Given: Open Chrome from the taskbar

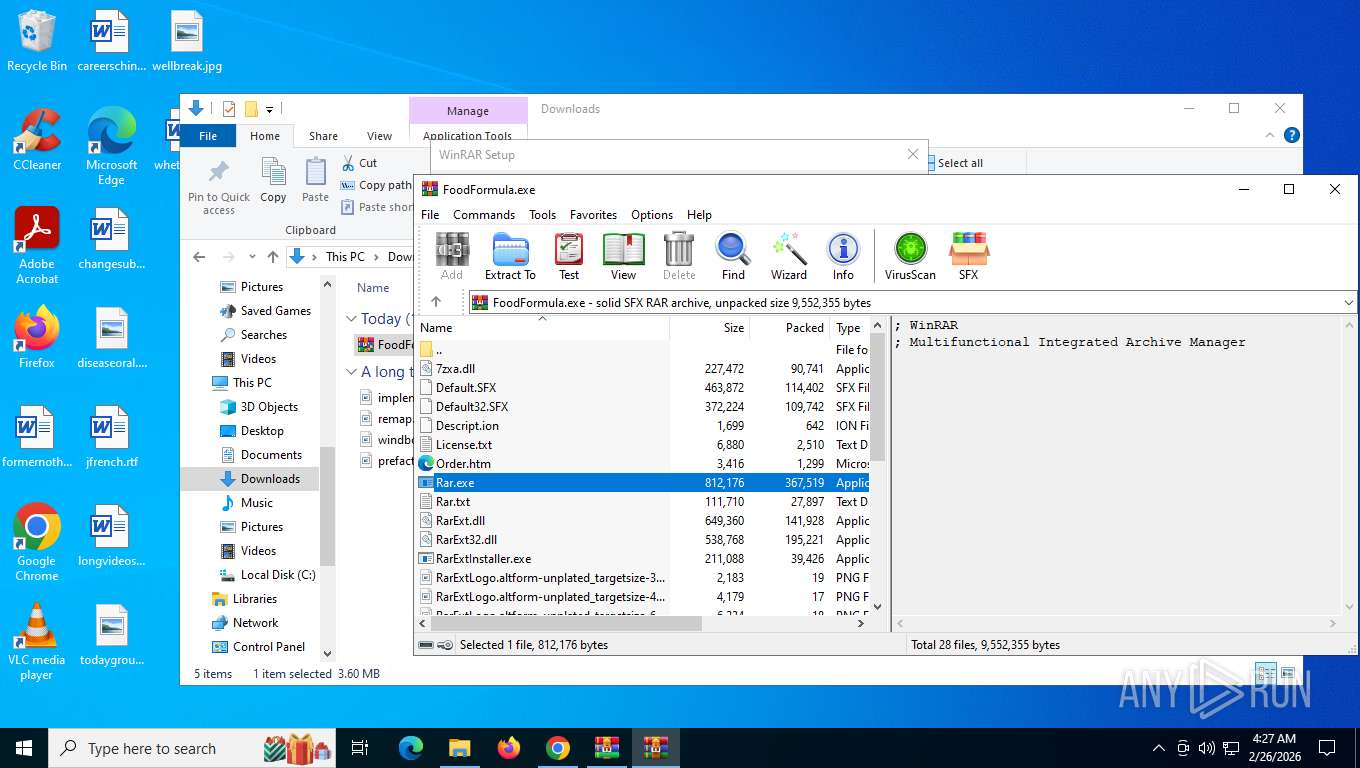Looking at the screenshot, I should click(558, 748).
